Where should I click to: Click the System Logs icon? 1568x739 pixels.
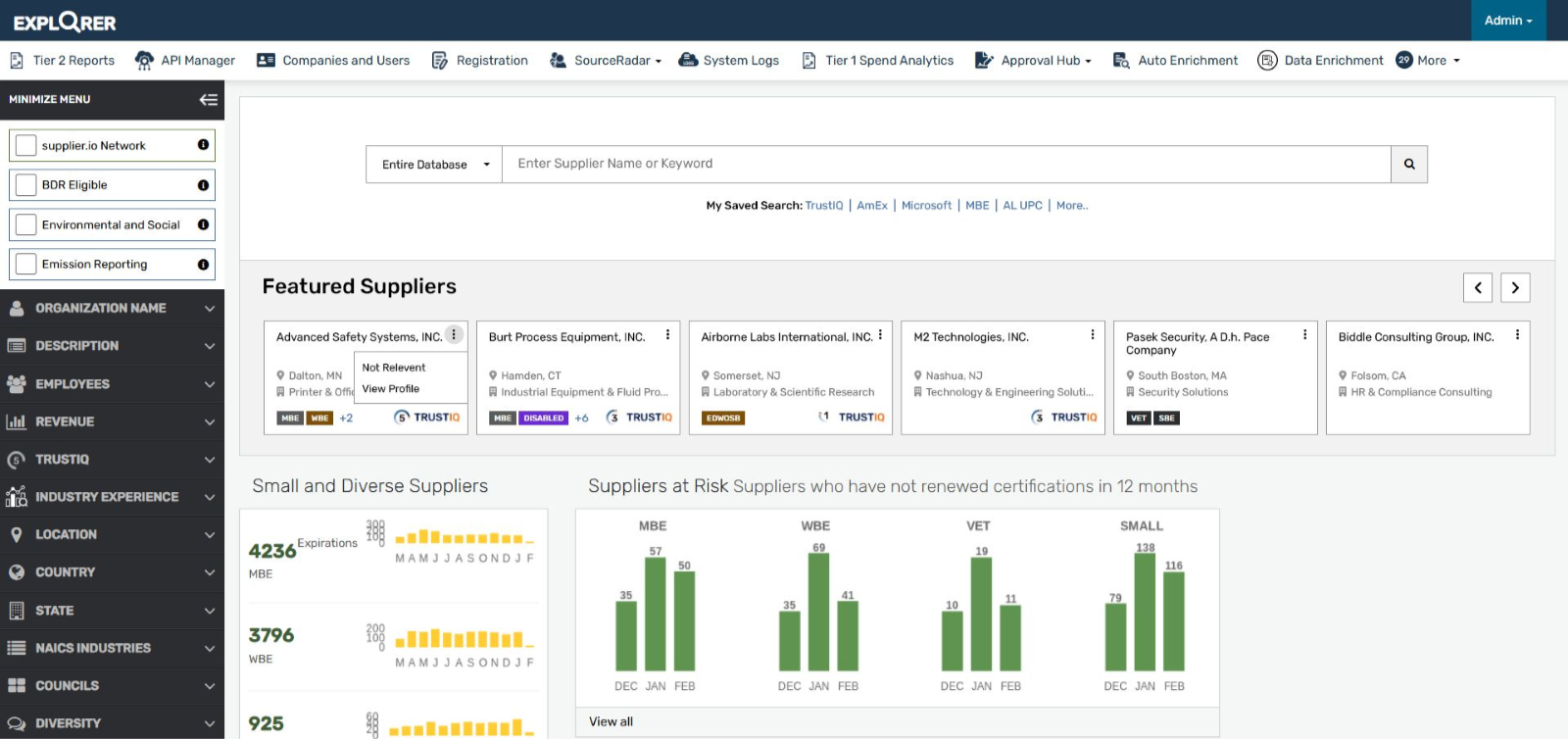688,61
